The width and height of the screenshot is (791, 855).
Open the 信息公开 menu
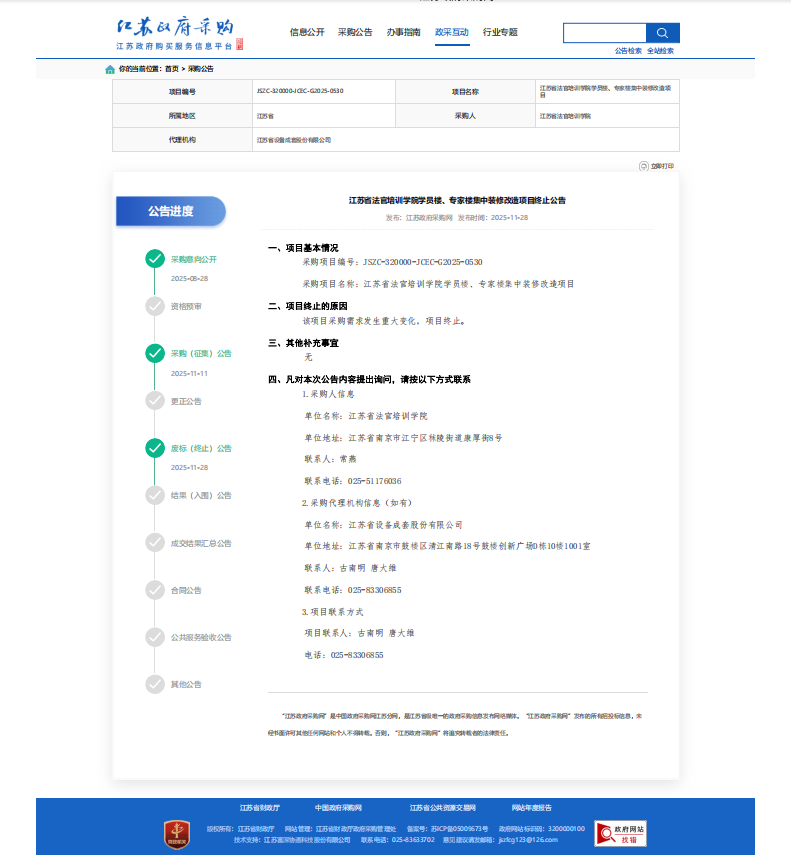307,33
